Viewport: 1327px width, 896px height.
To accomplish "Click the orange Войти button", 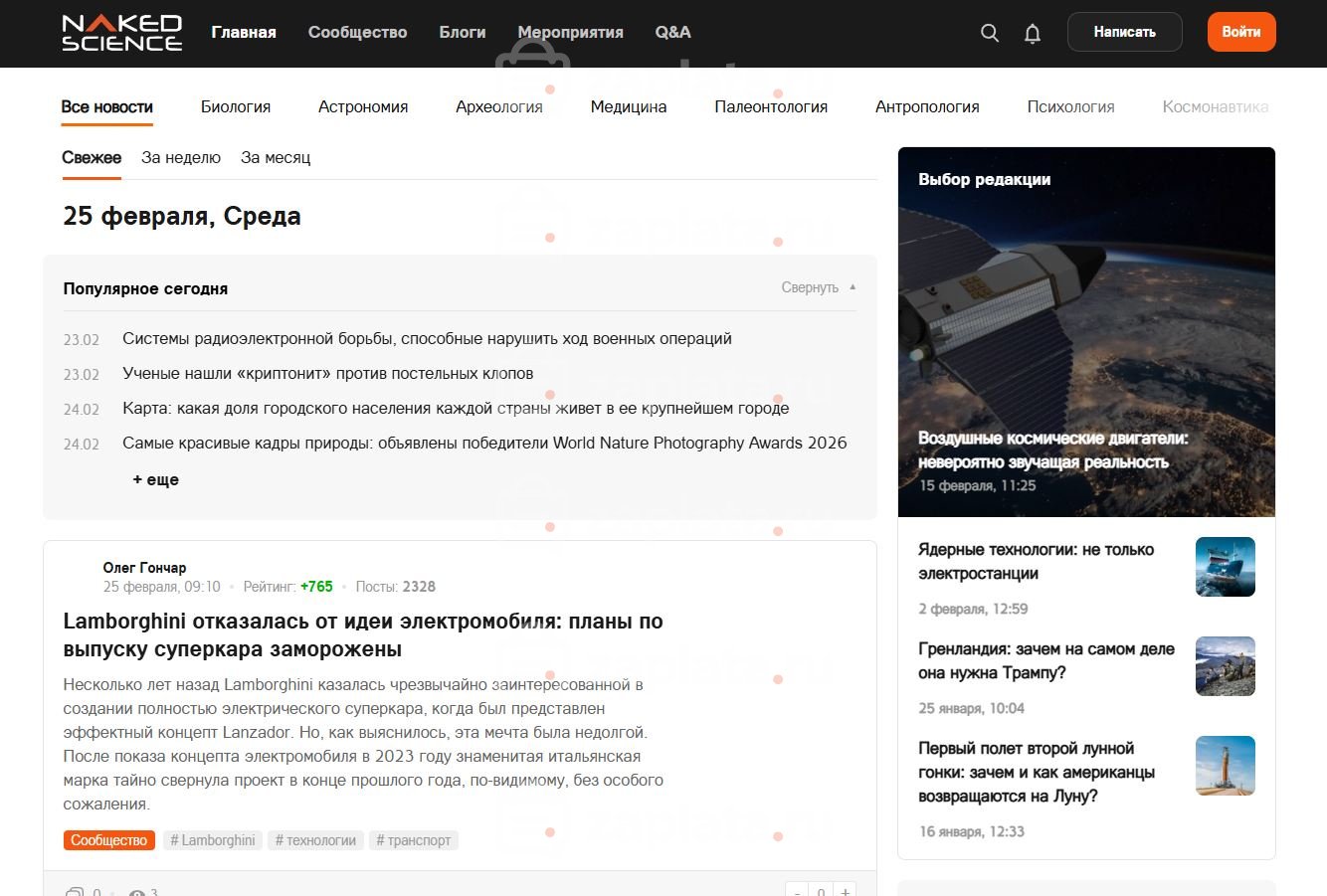I will (x=1241, y=32).
